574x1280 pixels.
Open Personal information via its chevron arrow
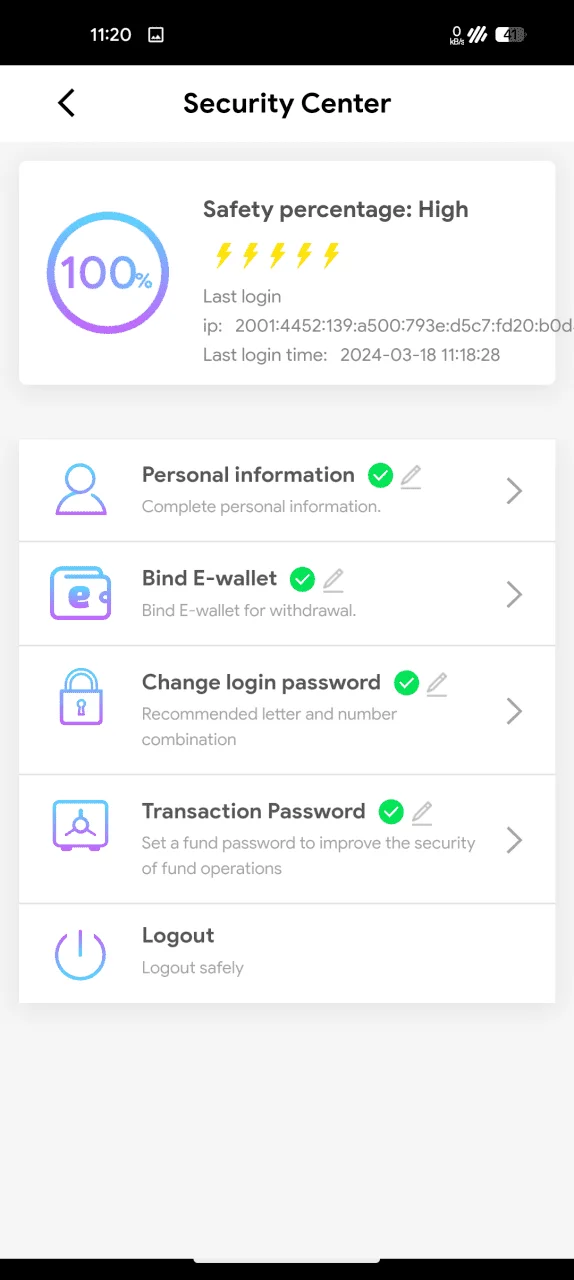click(514, 491)
